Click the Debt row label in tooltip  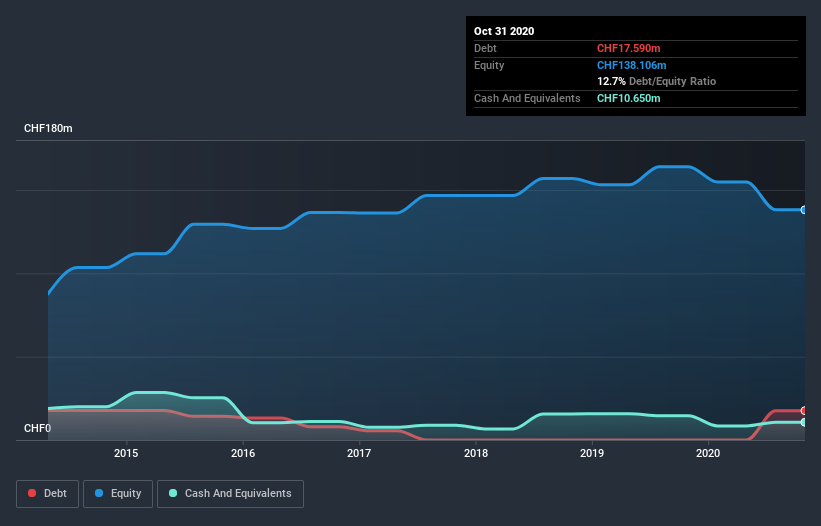[x=485, y=48]
